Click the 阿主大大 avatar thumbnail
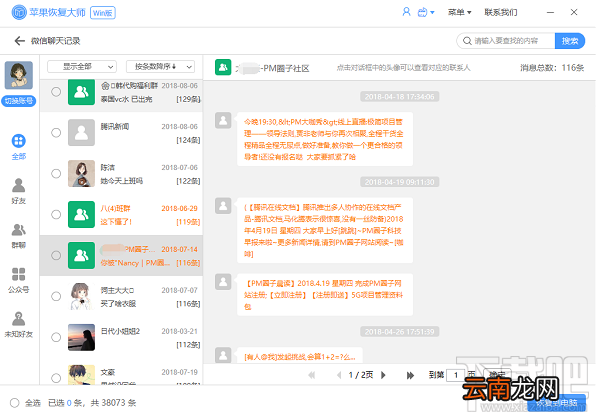This screenshot has width=596, height=417. coord(81,296)
